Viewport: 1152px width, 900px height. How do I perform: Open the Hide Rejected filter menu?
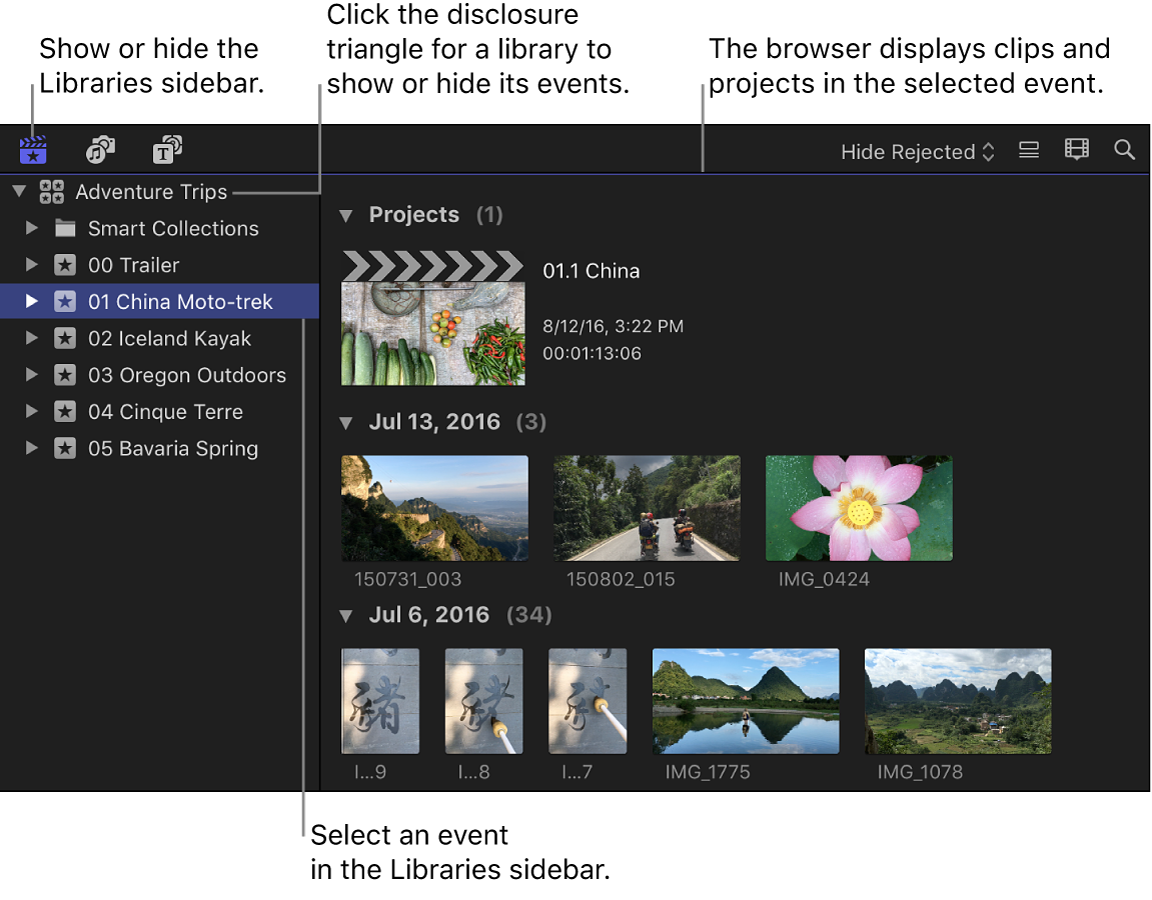(x=914, y=151)
